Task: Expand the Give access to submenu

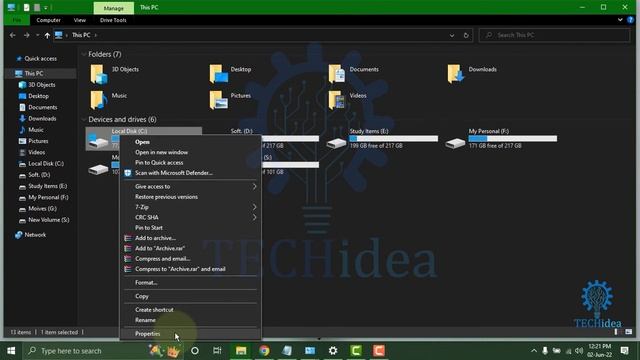Action: click(190, 187)
